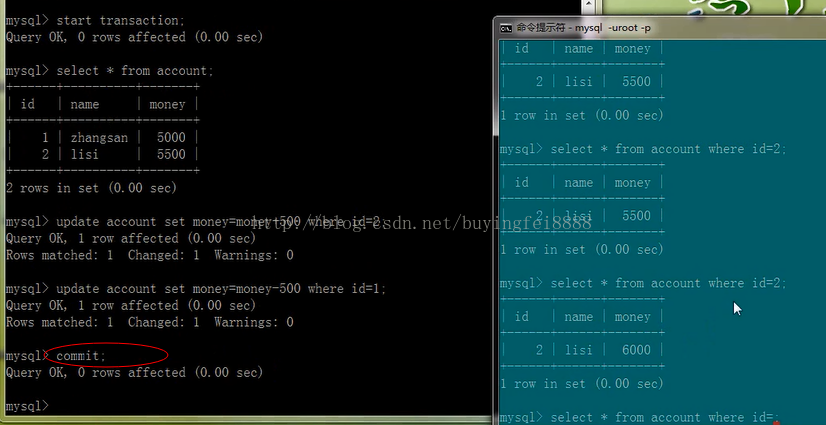Click 'Query OK, 0 rows affected' below commit
The width and height of the screenshot is (826, 425).
click(x=134, y=373)
